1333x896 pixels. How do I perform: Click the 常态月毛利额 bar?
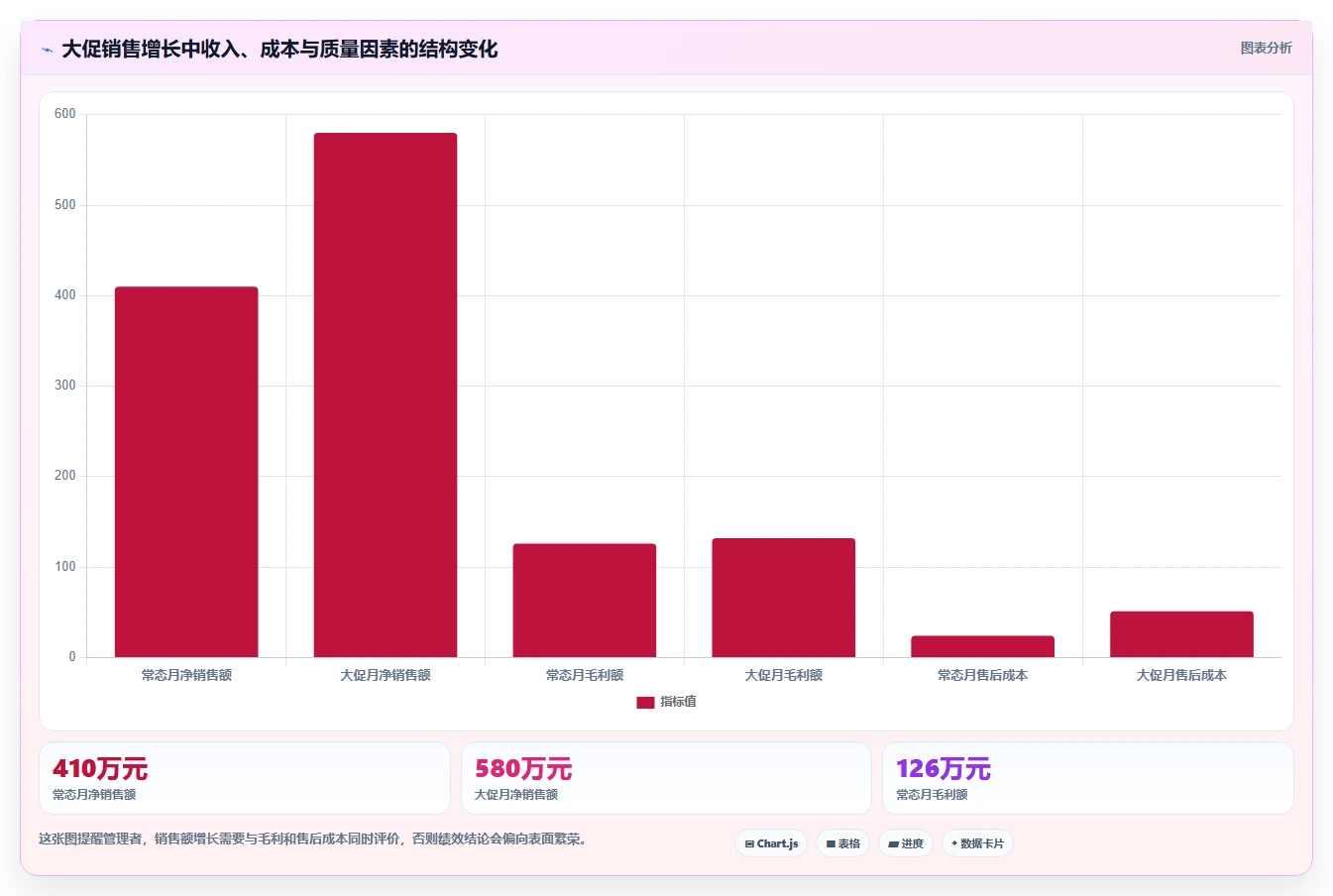[x=585, y=600]
